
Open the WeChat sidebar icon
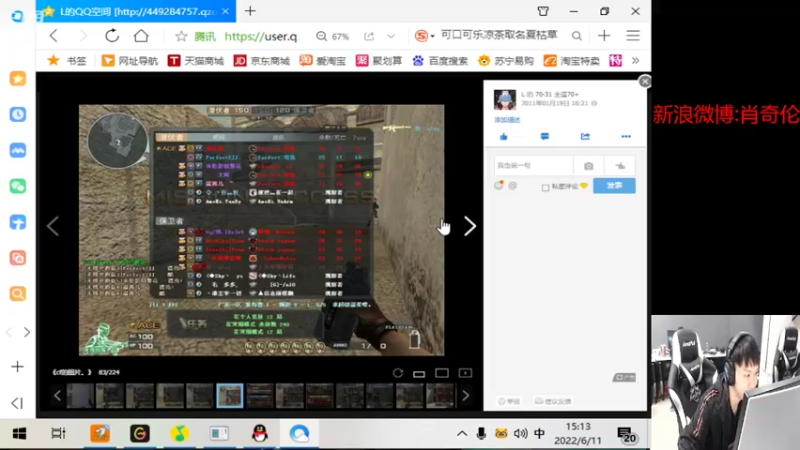(x=18, y=186)
